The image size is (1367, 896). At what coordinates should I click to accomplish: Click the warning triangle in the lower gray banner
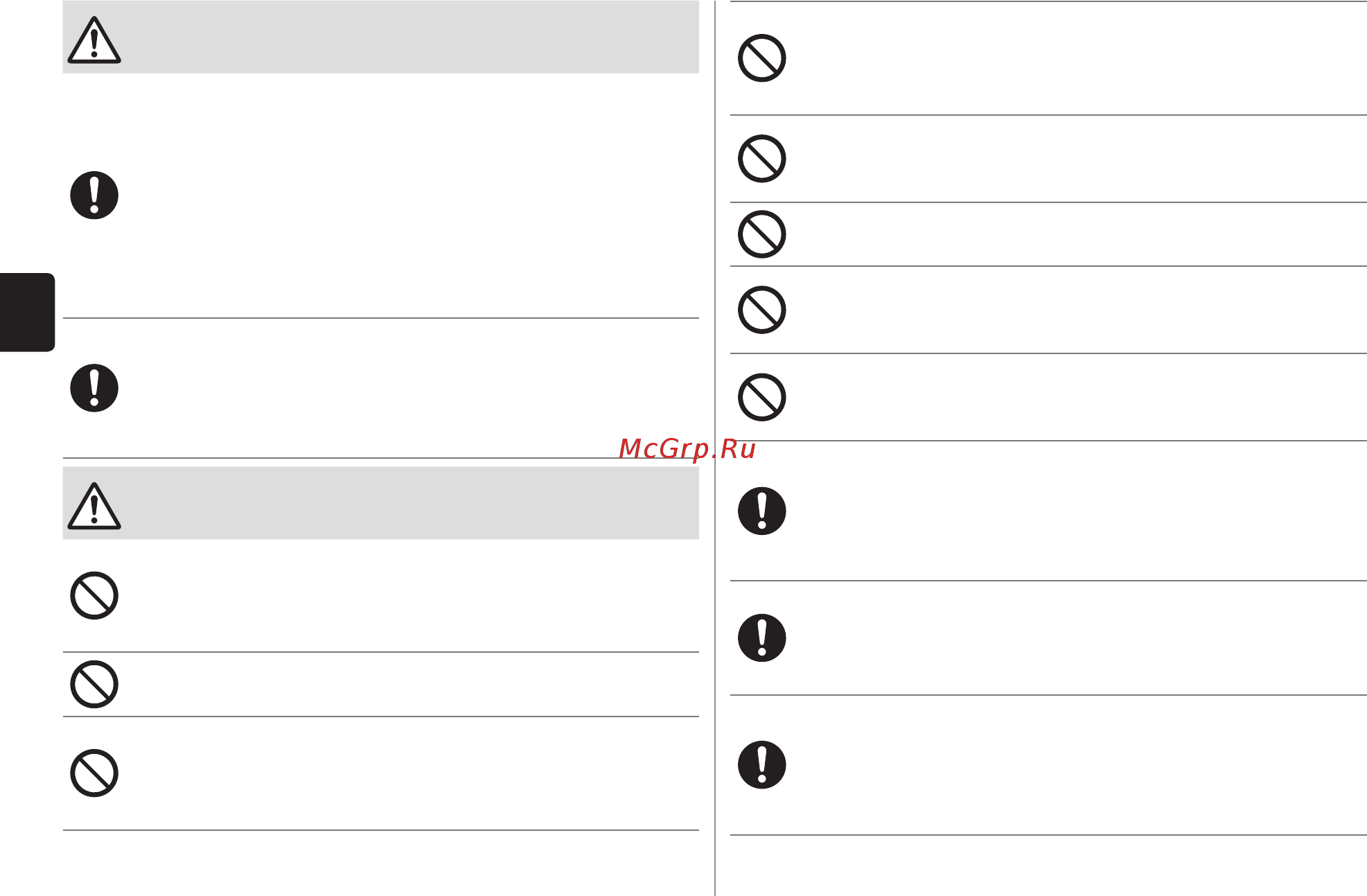(94, 506)
